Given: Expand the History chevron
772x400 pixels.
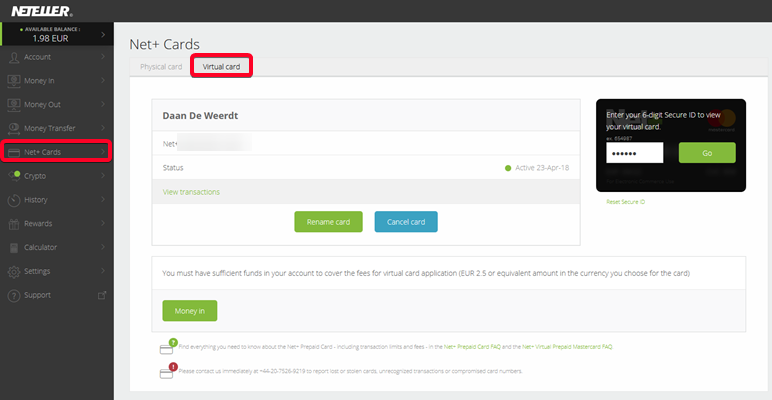Looking at the screenshot, I should (x=103, y=200).
